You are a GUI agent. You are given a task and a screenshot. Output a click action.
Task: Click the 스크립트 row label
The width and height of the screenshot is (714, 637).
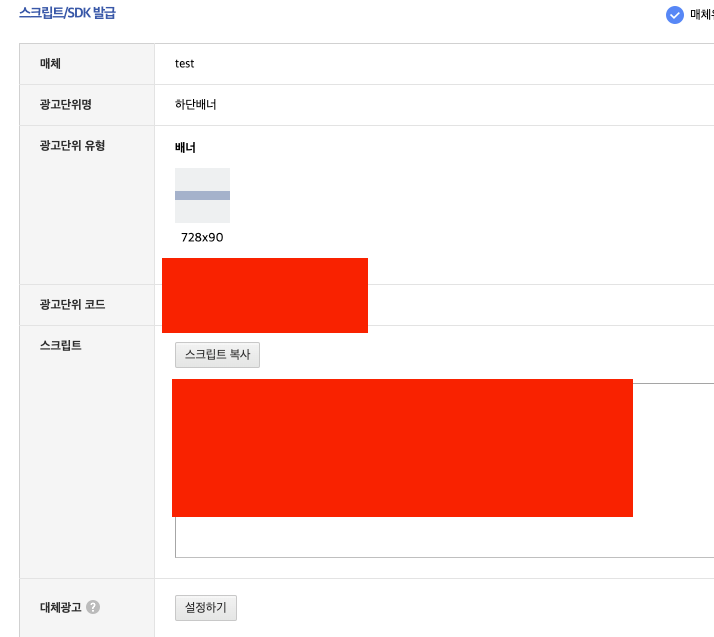61,346
